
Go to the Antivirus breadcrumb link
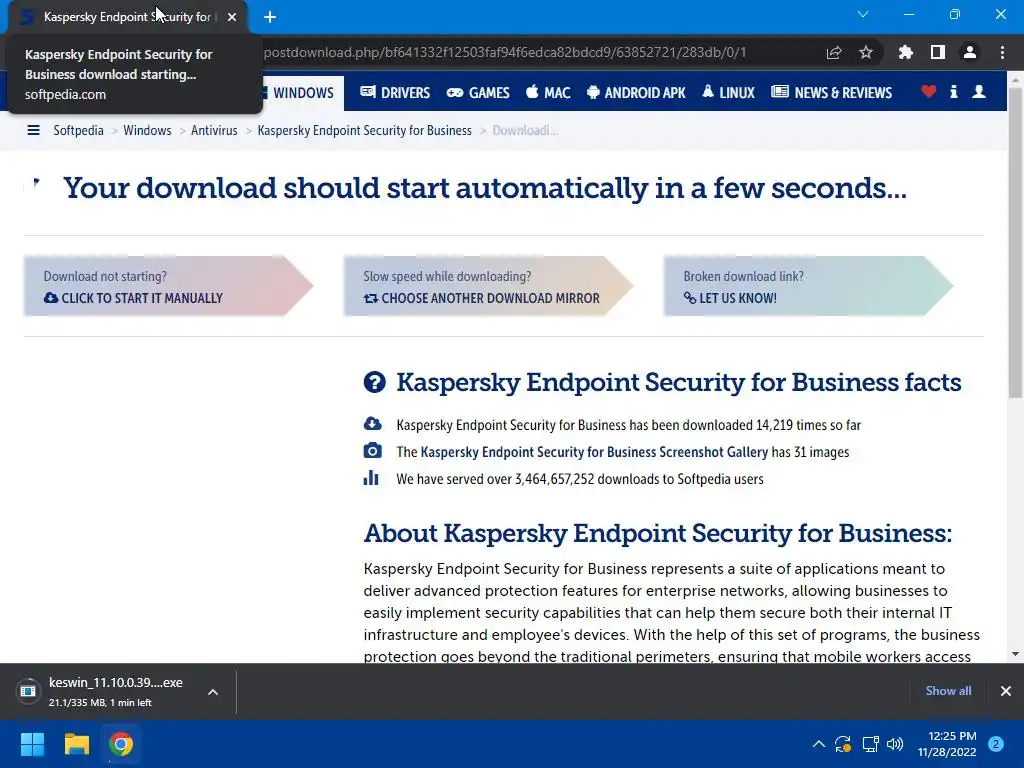214,131
